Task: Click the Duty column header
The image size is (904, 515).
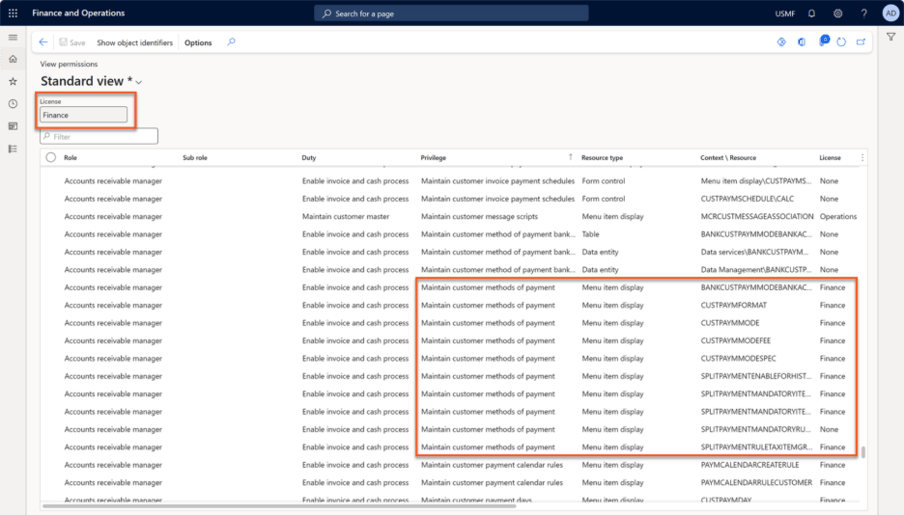Action: [x=308, y=157]
